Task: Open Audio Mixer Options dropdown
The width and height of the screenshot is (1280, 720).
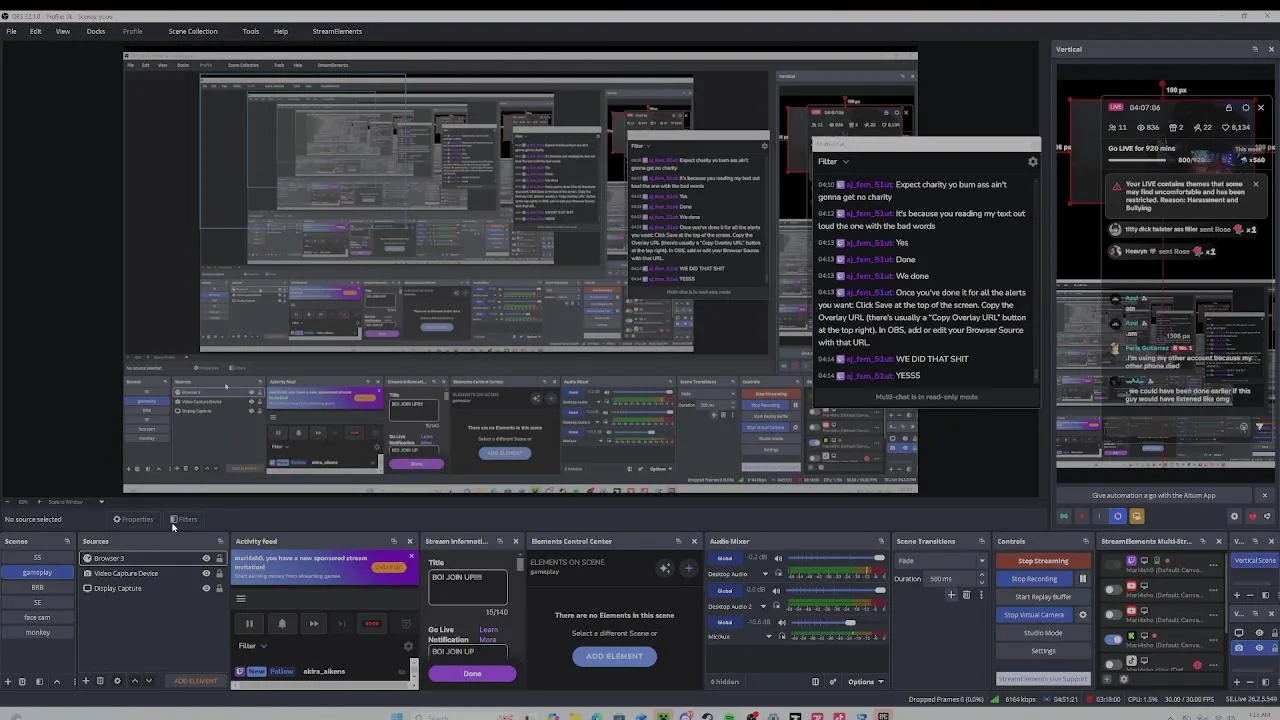Action: tap(866, 682)
